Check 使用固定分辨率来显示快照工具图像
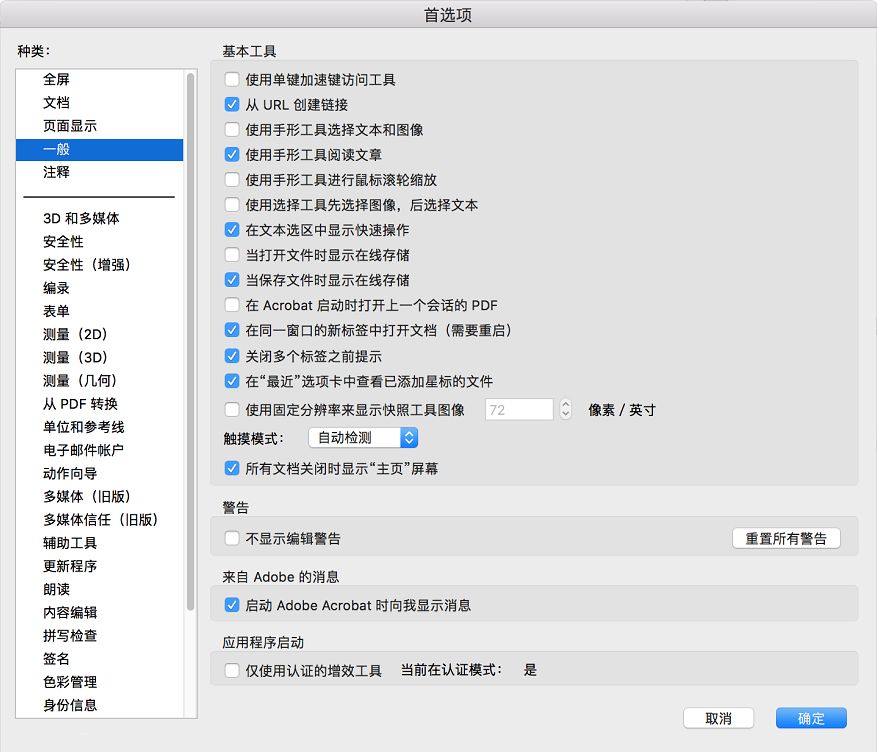The image size is (877, 752). [230, 408]
